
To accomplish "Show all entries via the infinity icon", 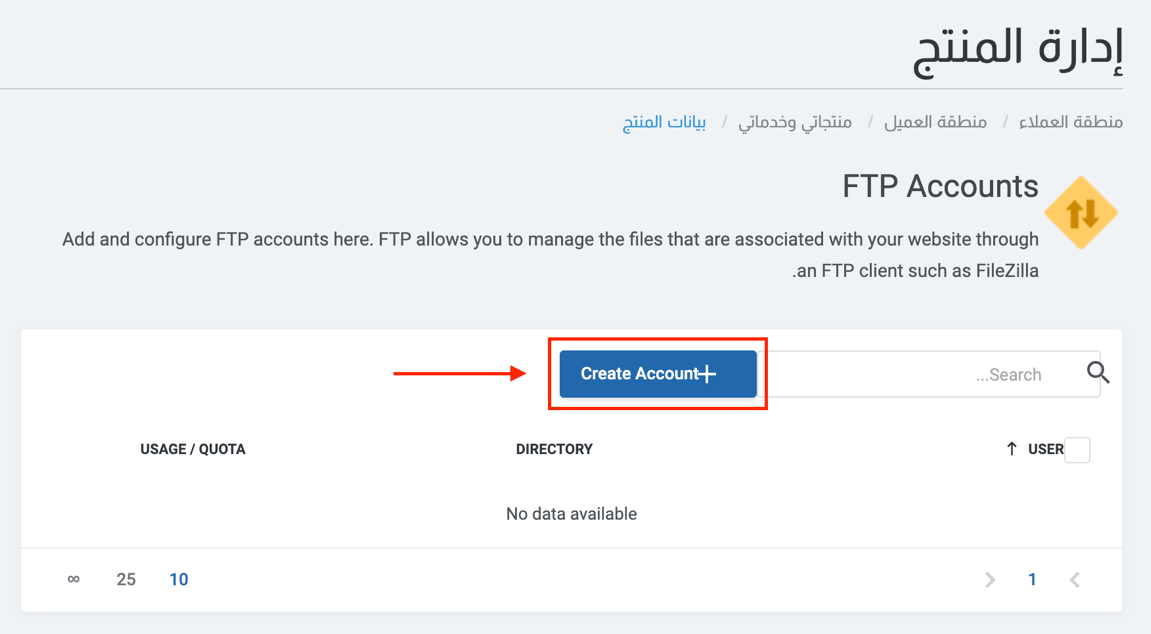I will coord(73,579).
